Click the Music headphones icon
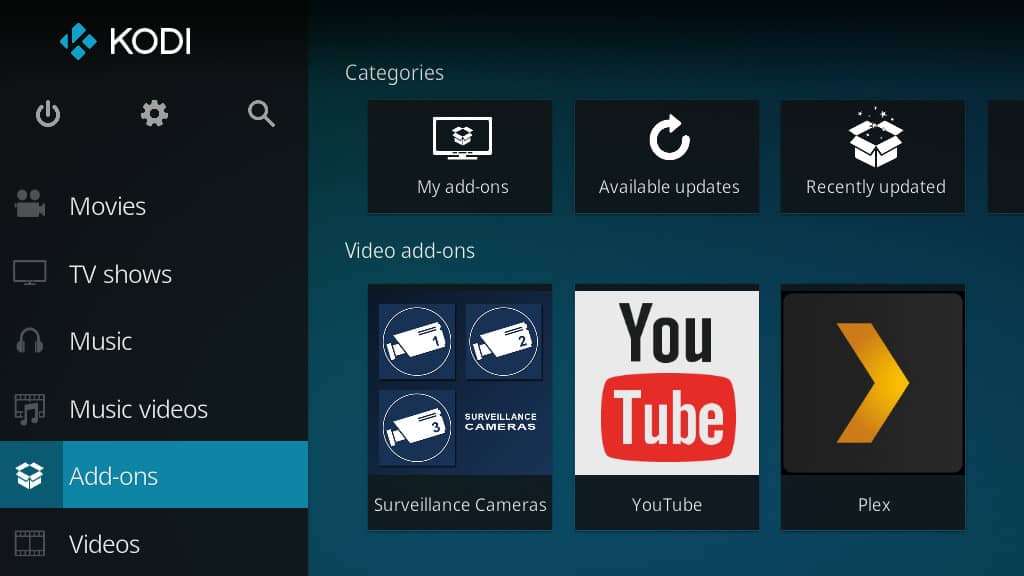1024x576 pixels. tap(29, 341)
